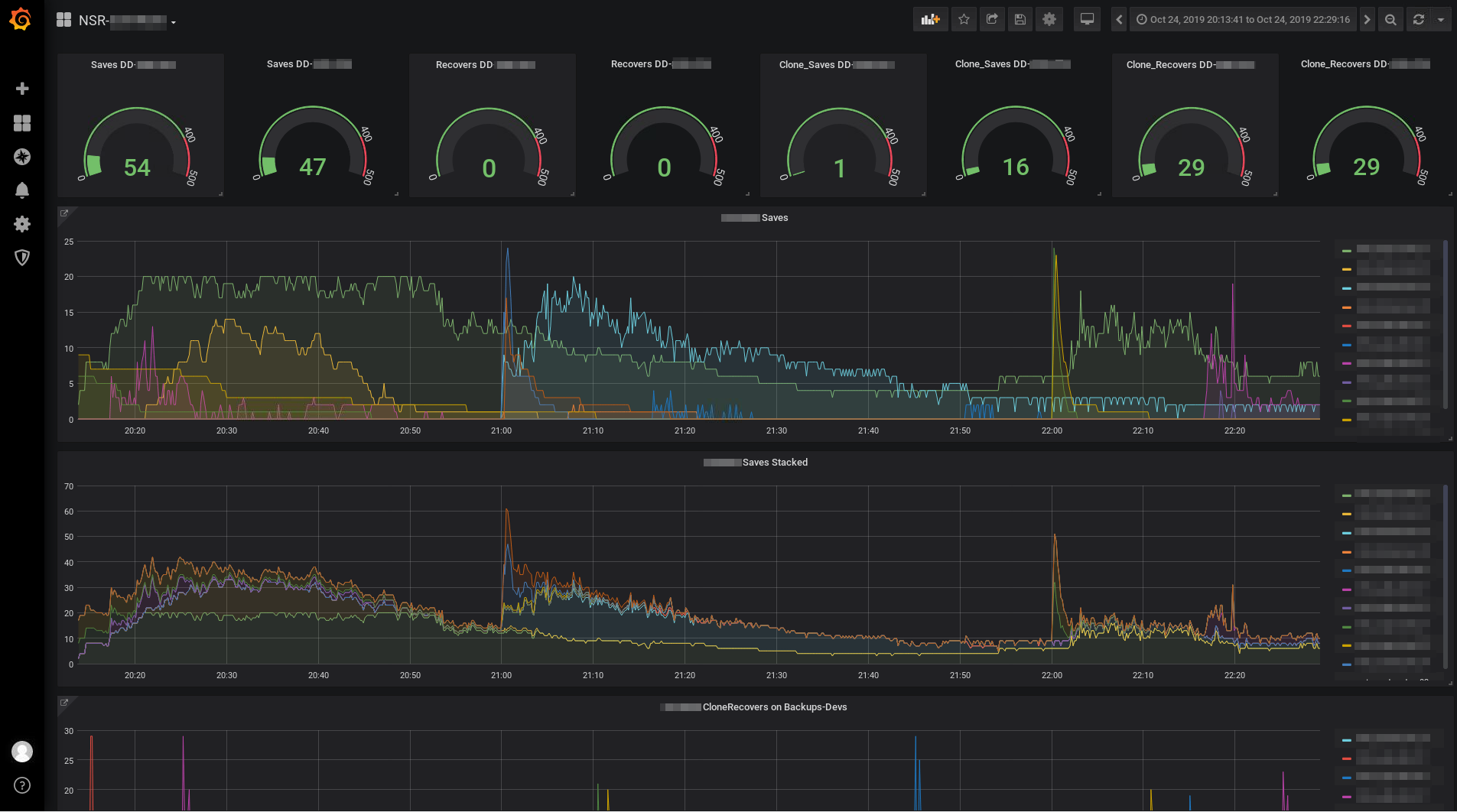This screenshot has width=1457, height=812.
Task: Click first Clone_Recovers DD panel title
Action: point(1191,65)
